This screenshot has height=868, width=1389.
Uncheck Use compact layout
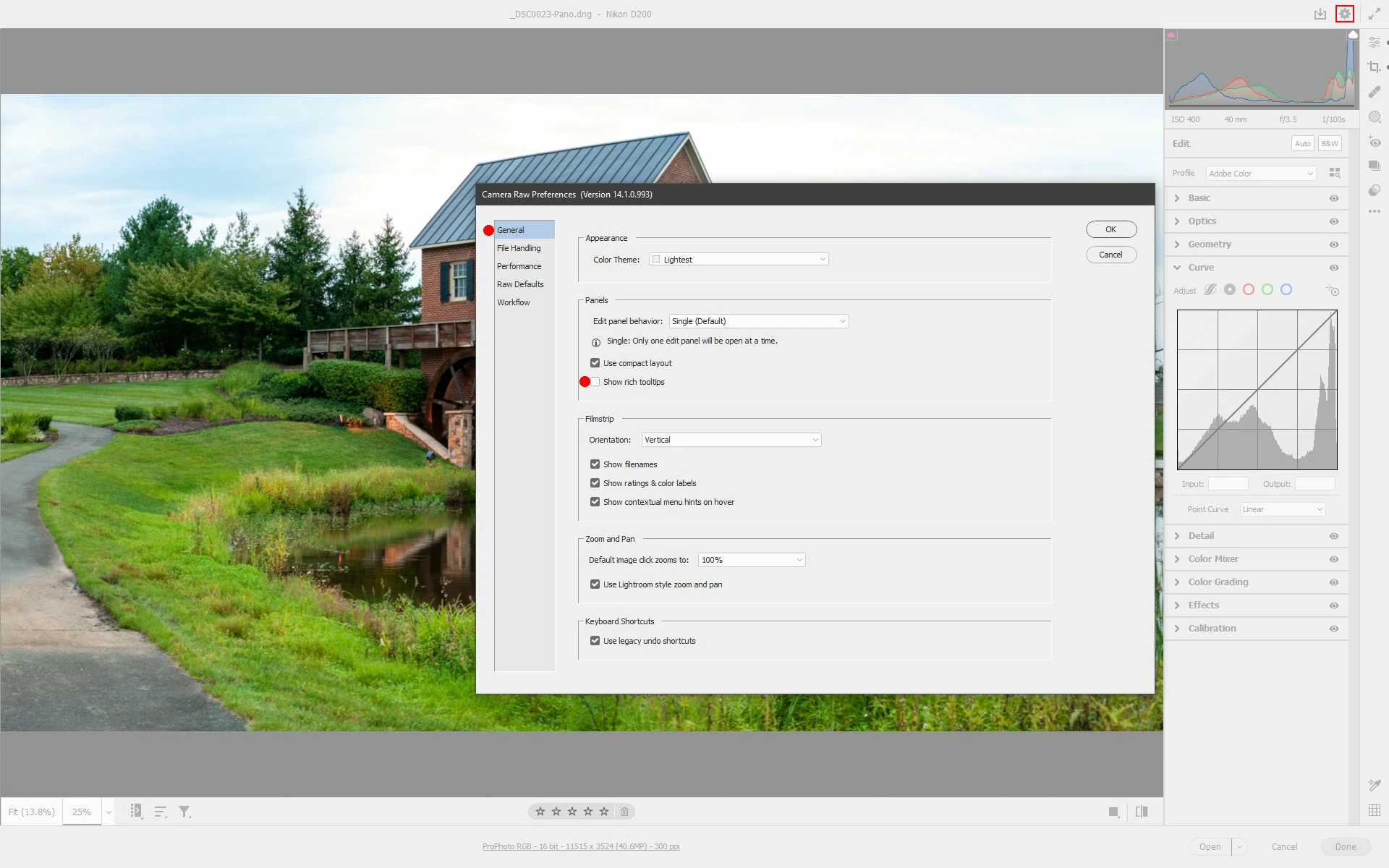[595, 363]
